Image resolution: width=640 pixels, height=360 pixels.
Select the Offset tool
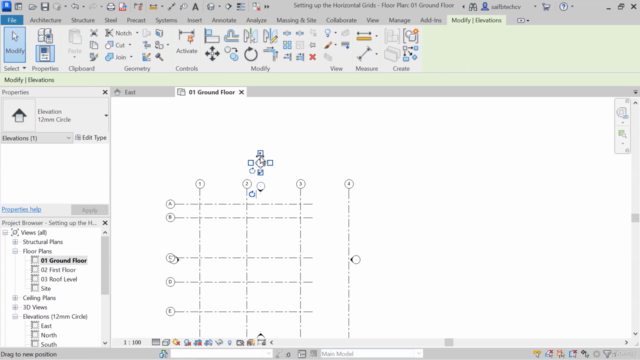click(x=231, y=36)
